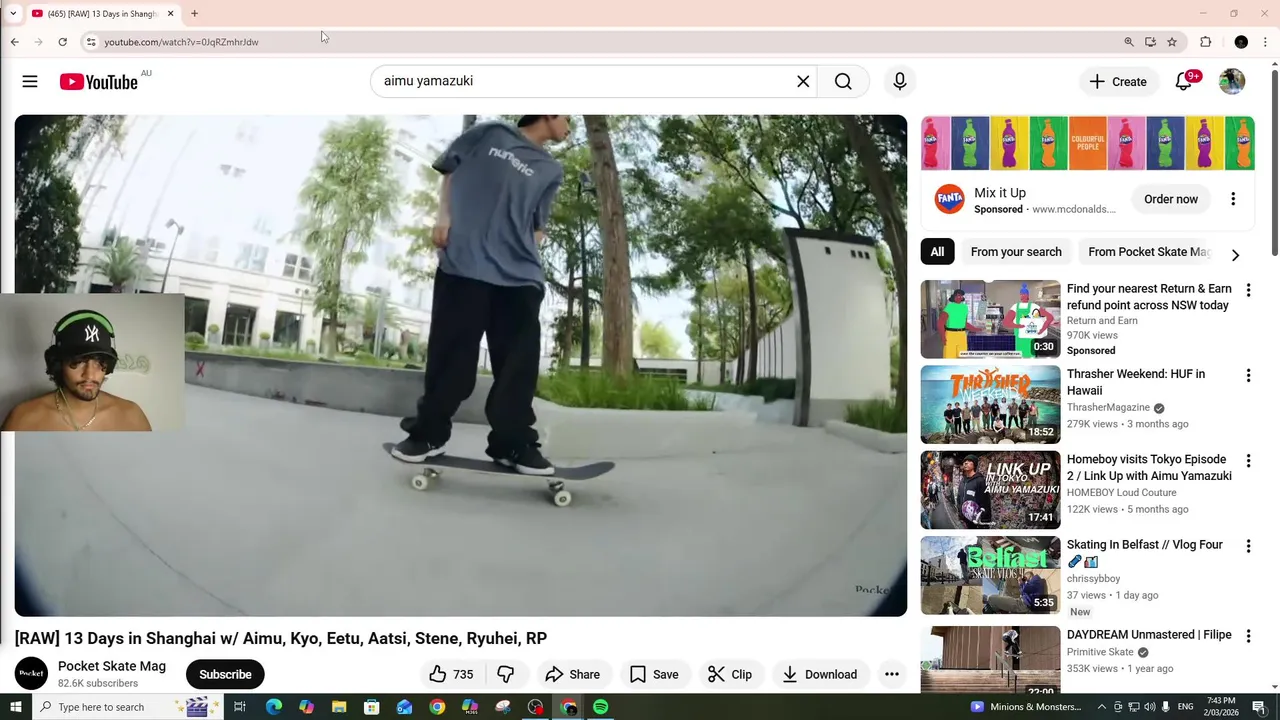Open options menu for Homeboy Tokyo video
The image size is (1280, 720).
(1248, 461)
